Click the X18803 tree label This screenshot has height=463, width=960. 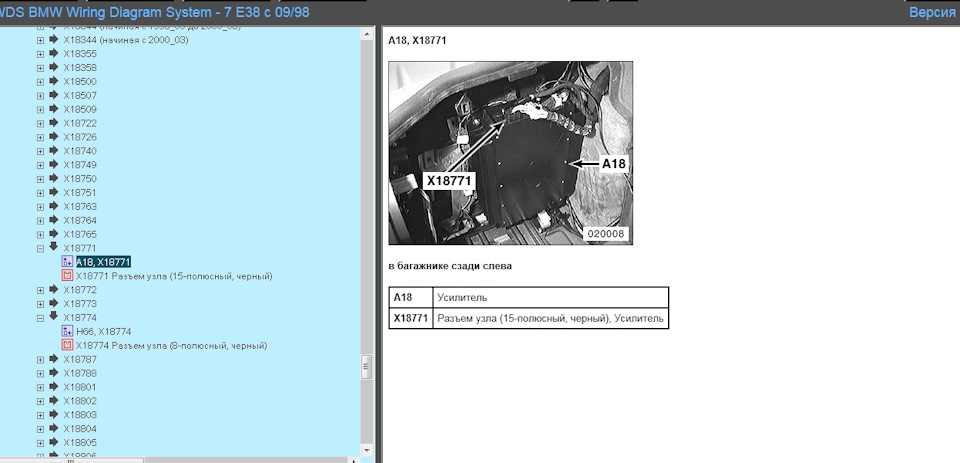click(x=80, y=415)
